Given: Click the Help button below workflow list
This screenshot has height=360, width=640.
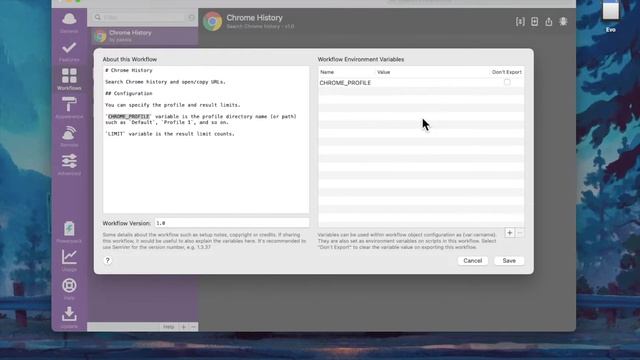Looking at the screenshot, I should [169, 327].
